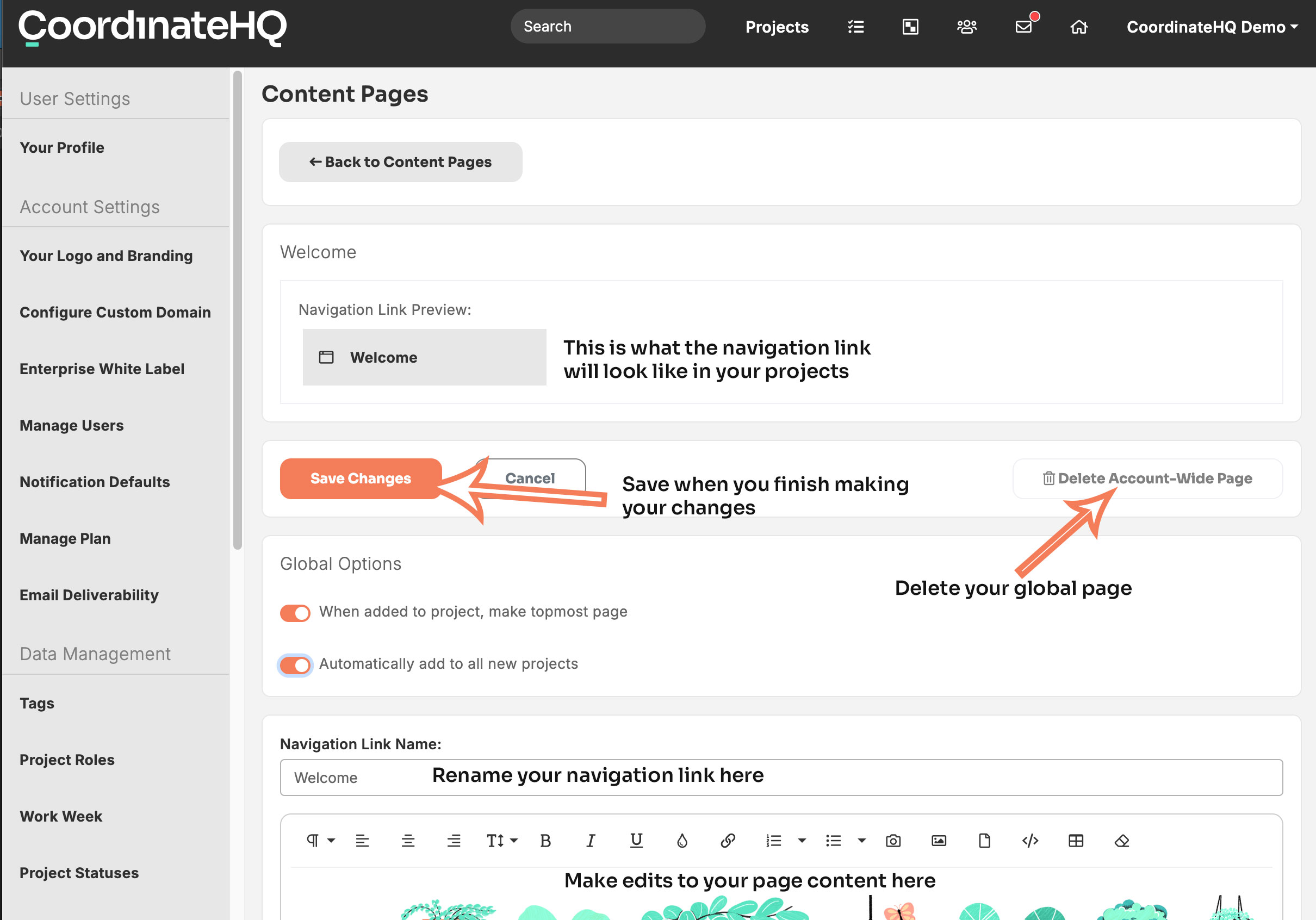The width and height of the screenshot is (1316, 920).
Task: Clear formatting with eraser icon
Action: click(x=1122, y=840)
